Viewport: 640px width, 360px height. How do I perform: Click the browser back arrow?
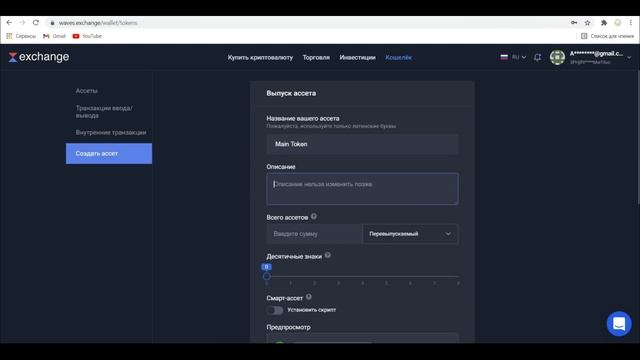(9, 23)
